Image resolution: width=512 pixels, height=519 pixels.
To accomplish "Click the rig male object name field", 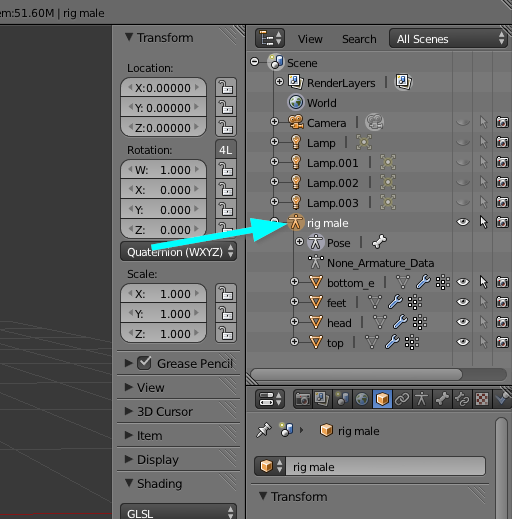I will pyautogui.click(x=386, y=466).
